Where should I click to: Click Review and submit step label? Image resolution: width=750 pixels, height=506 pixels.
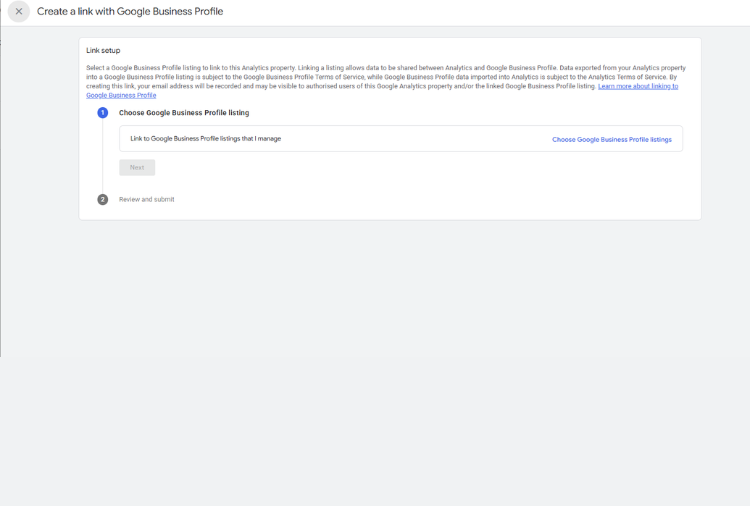pos(146,199)
